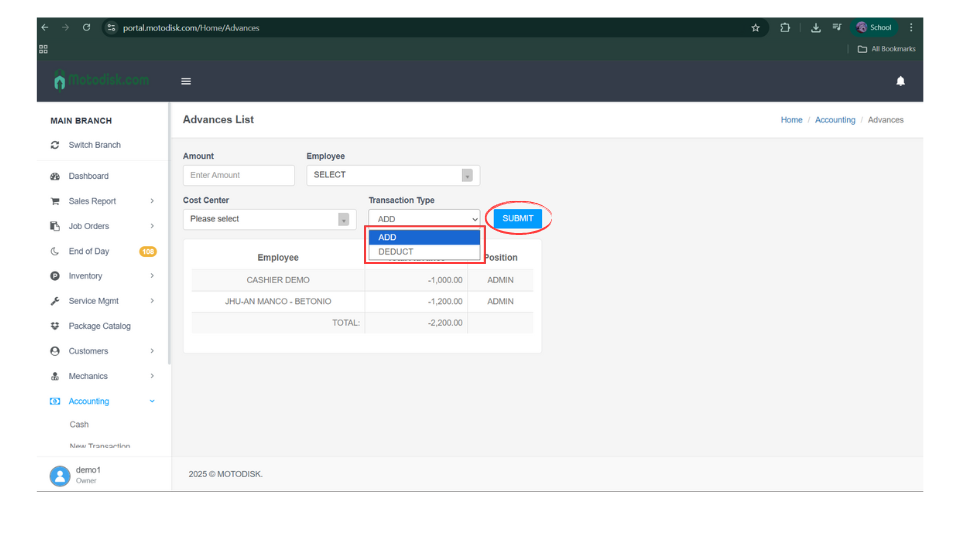This screenshot has width=960, height=540.
Task: Click the Switch Branch refresh icon
Action: 55,145
